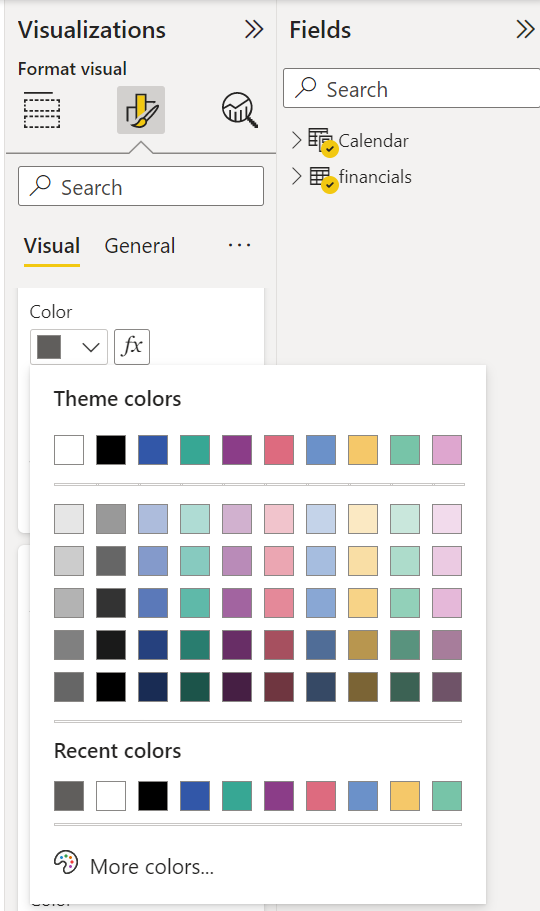Choose the lightest gray tint in white column
This screenshot has width=540, height=911.
[69, 519]
